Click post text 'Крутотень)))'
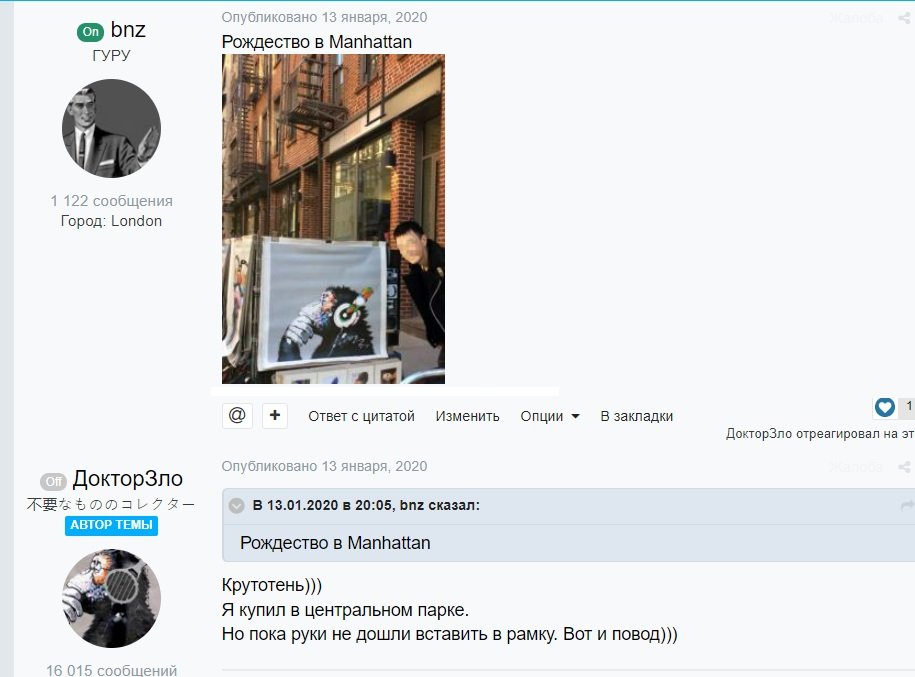The height and width of the screenshot is (677, 915). click(x=272, y=585)
